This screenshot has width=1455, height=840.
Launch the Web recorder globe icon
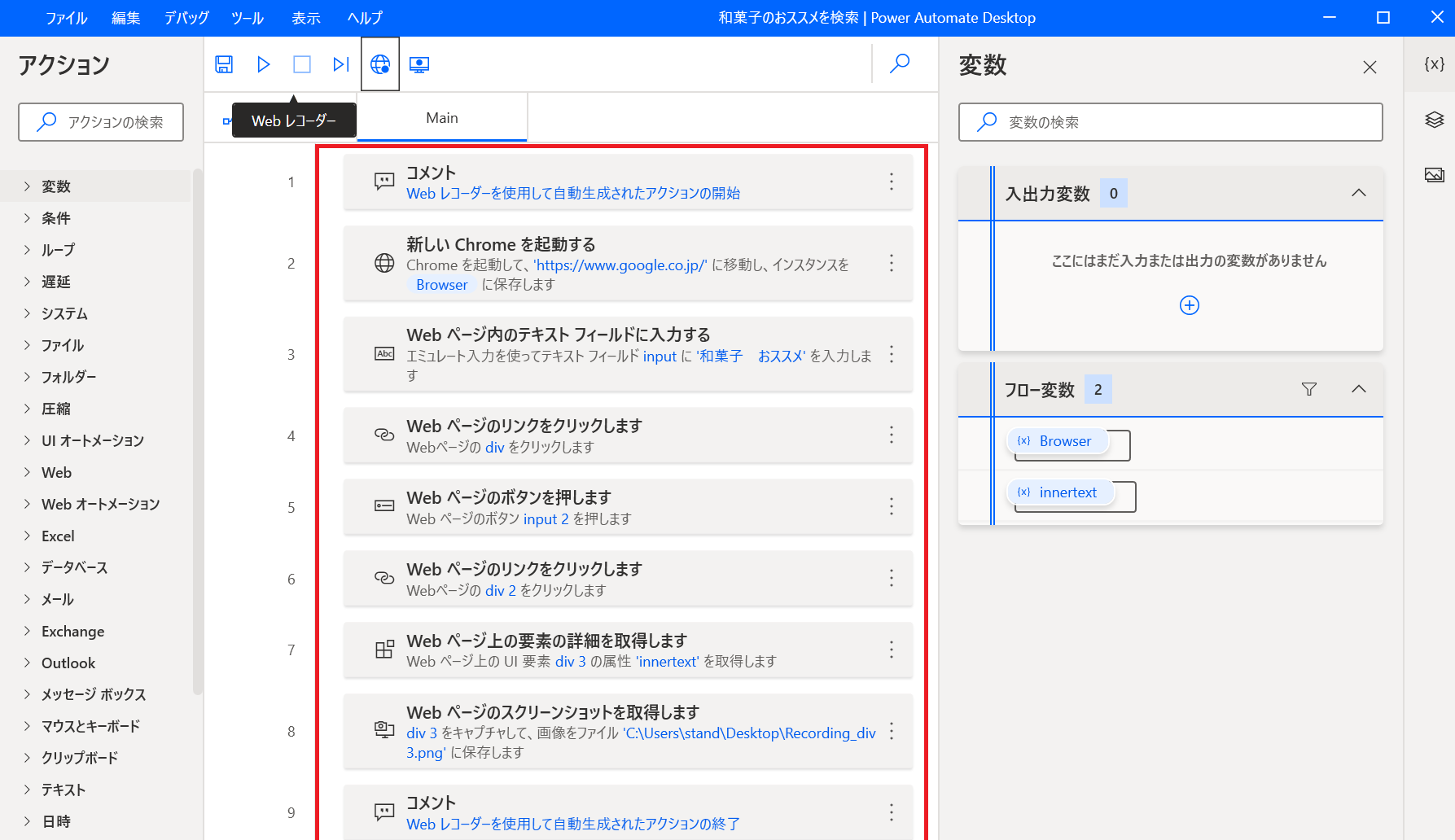[x=380, y=64]
